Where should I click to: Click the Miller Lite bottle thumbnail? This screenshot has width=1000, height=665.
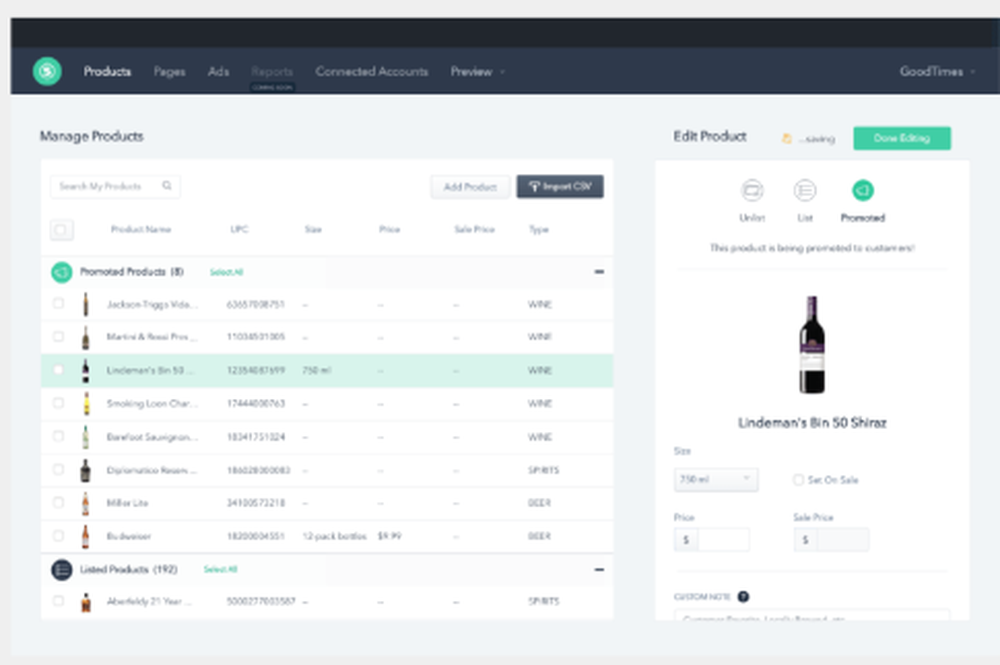coord(85,503)
